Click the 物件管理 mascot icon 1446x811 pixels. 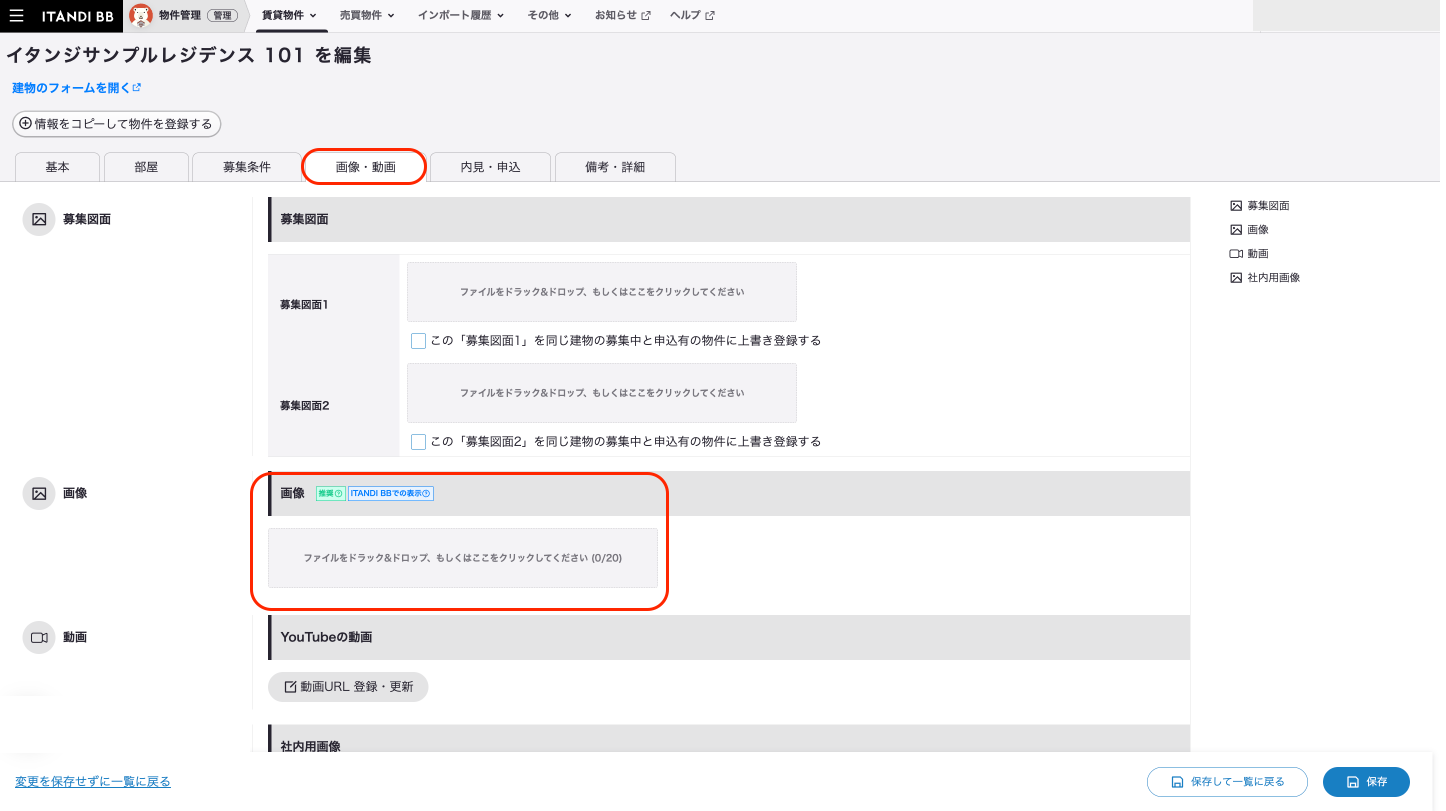tap(141, 16)
